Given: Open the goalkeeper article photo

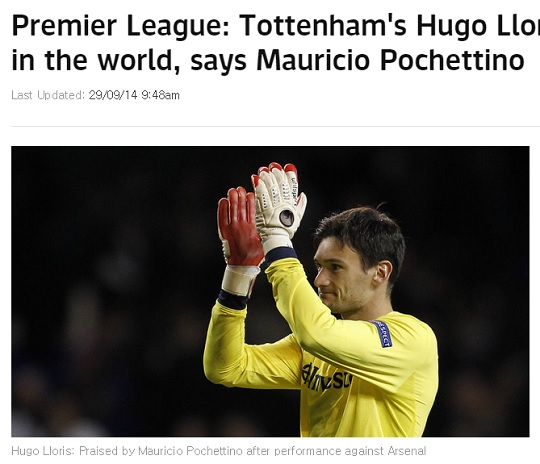Looking at the screenshot, I should 270,291.
